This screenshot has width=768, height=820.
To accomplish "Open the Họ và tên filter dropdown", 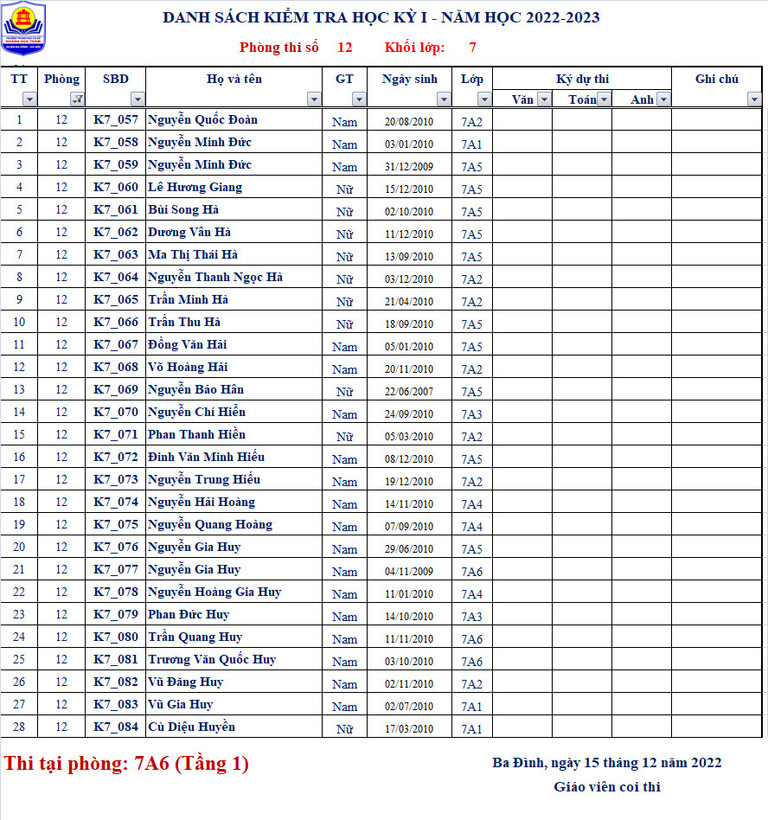I will pos(314,99).
